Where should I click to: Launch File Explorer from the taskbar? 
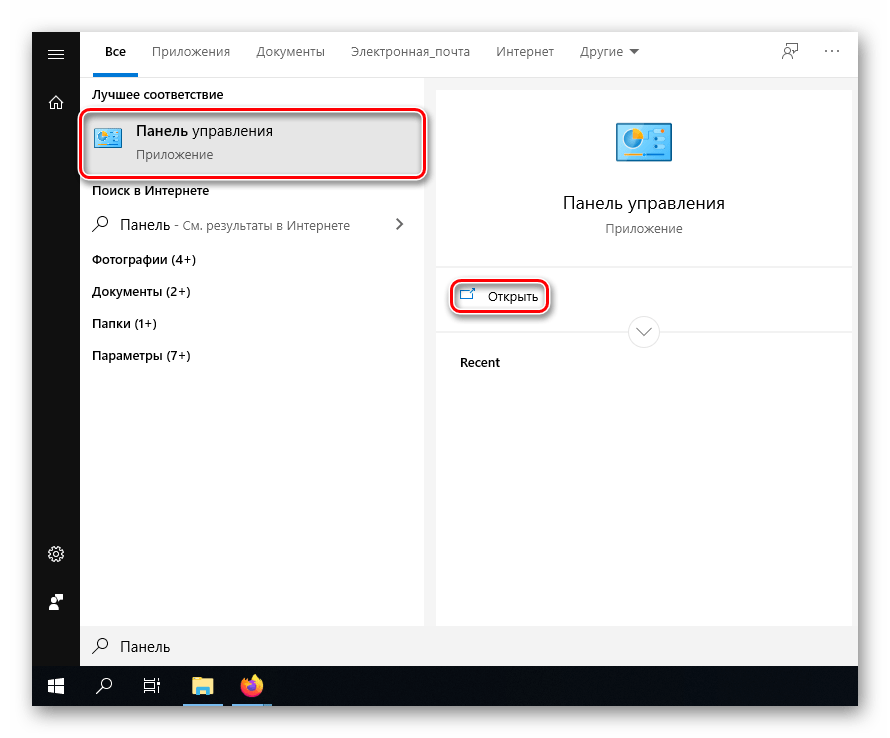pyautogui.click(x=203, y=686)
